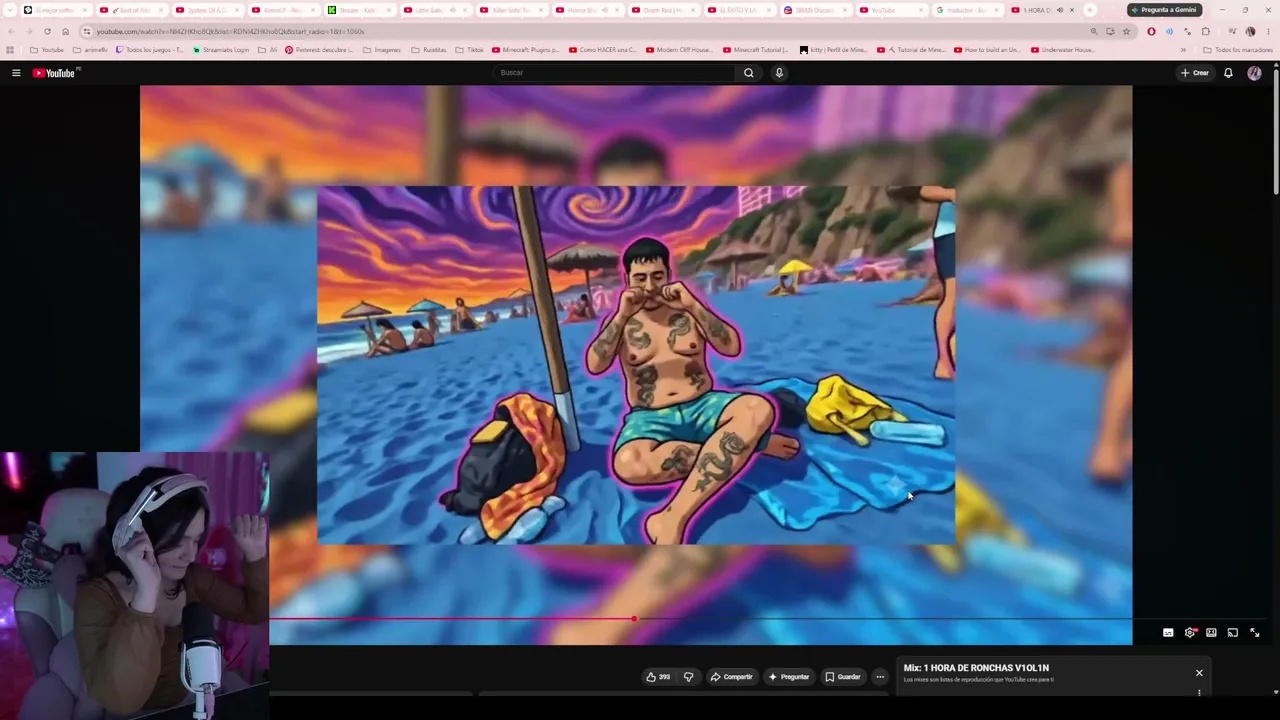
Task: Exit full screen on the video player
Action: 1254,632
